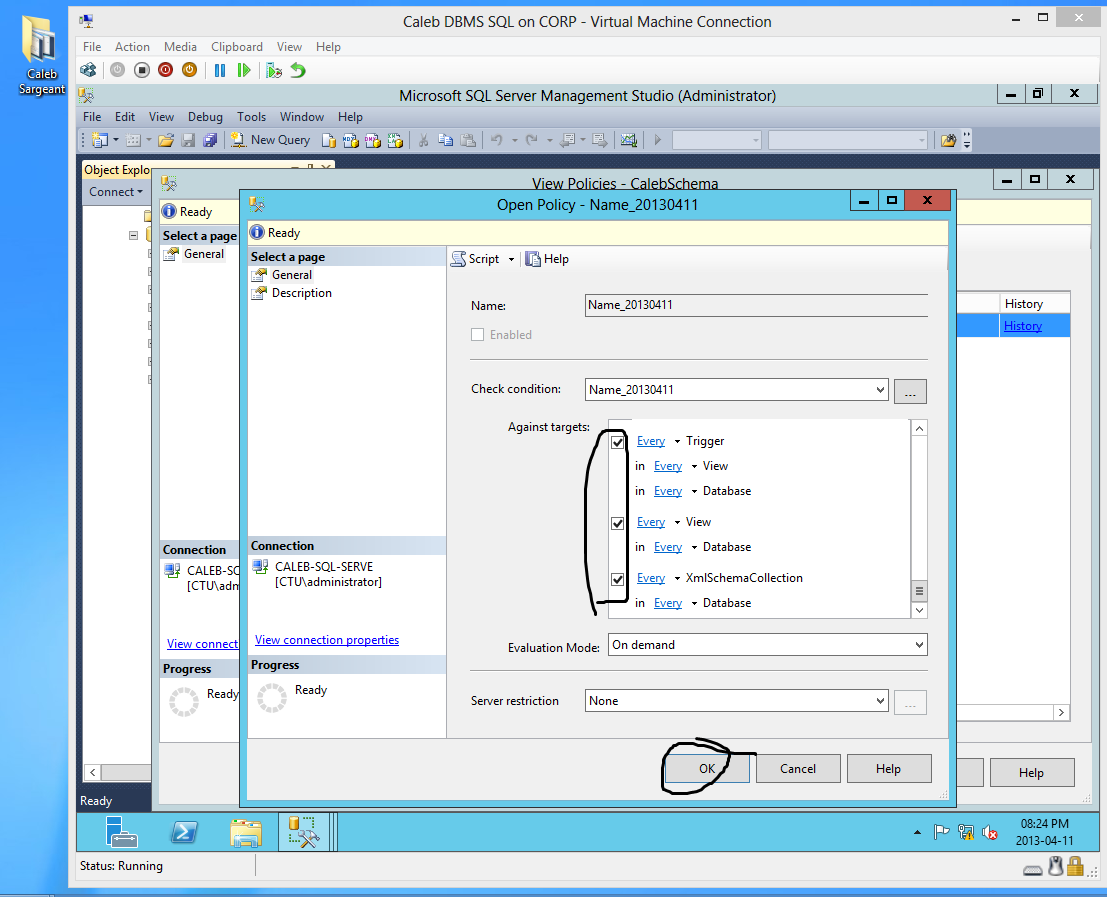Open the Every dropdown before Trigger
This screenshot has height=897, width=1107.
point(677,441)
